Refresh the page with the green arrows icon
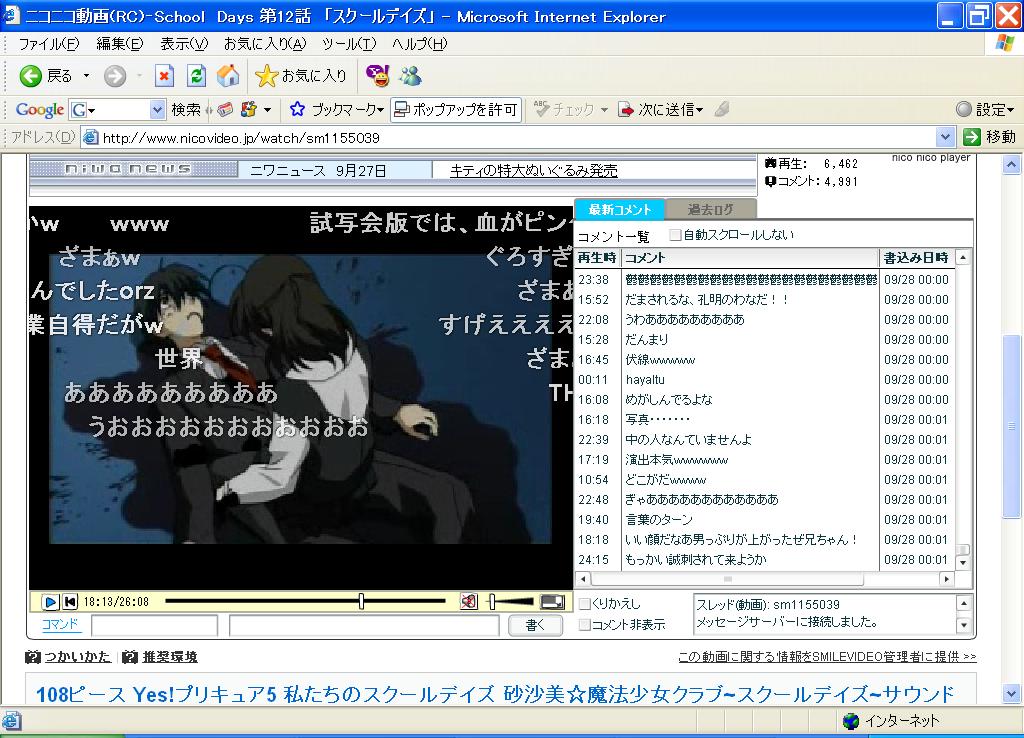 coord(196,76)
